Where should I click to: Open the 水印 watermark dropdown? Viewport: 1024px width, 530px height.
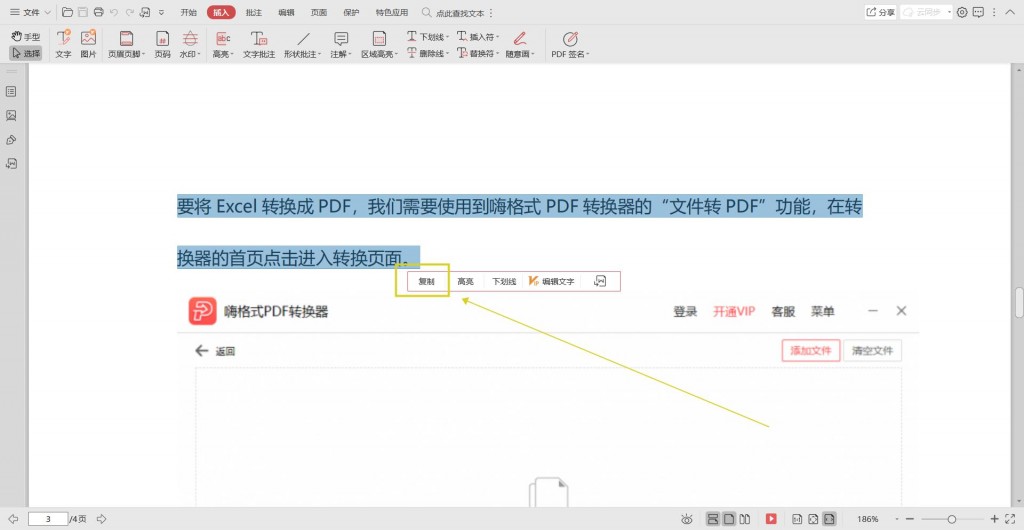coord(190,44)
